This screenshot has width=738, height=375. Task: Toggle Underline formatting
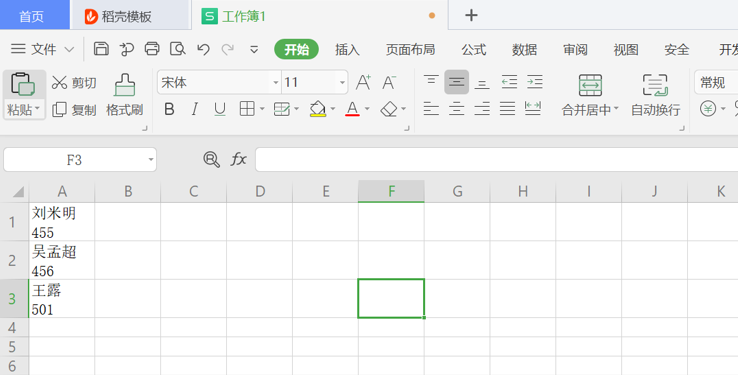pos(219,109)
